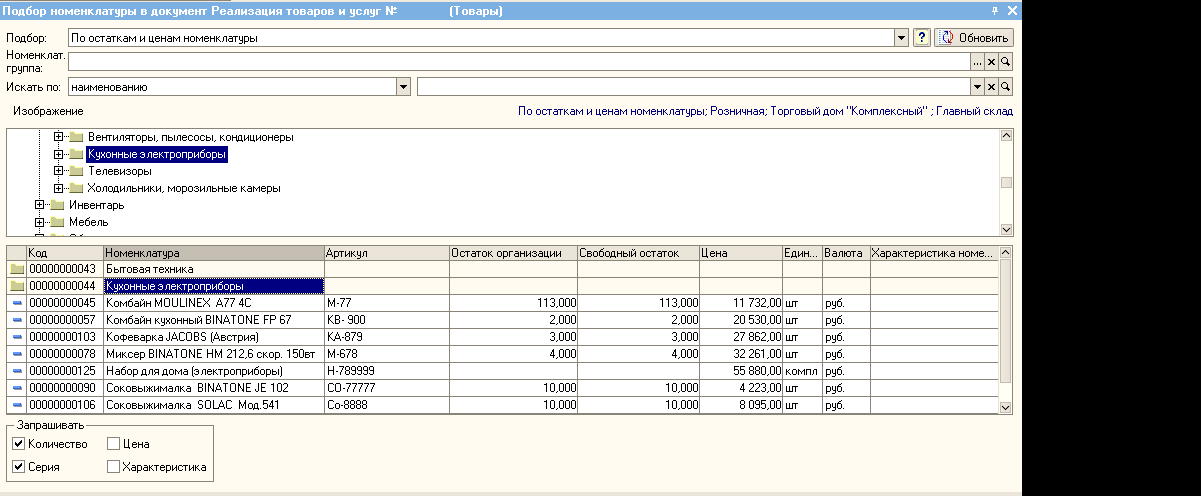Sort by the Номенклатура column header

(x=214, y=253)
